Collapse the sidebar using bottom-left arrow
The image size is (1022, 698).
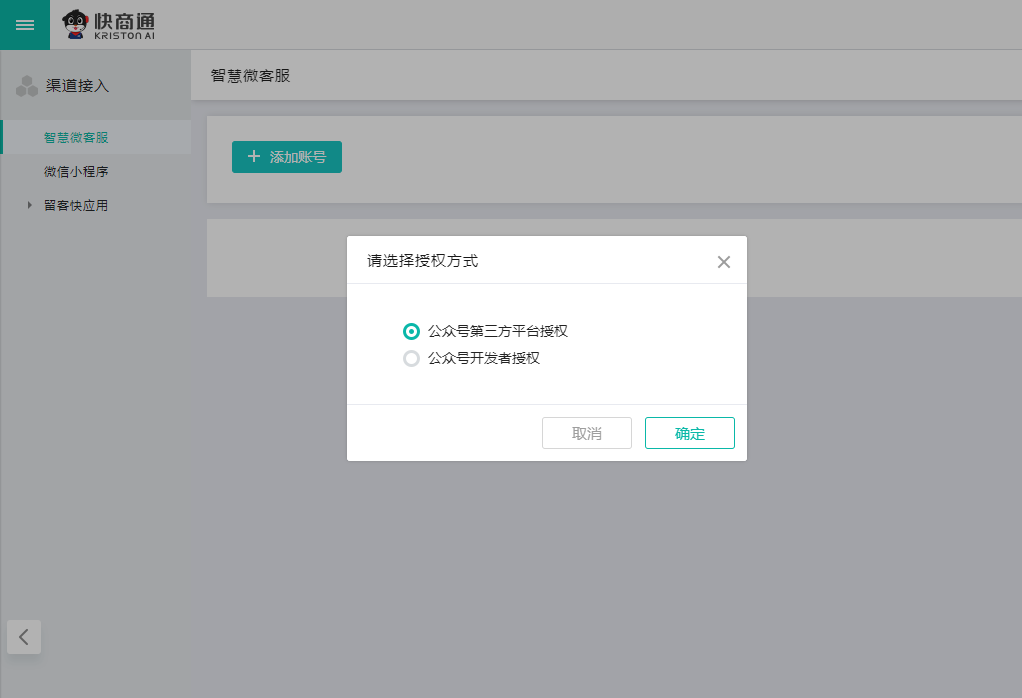[23, 637]
